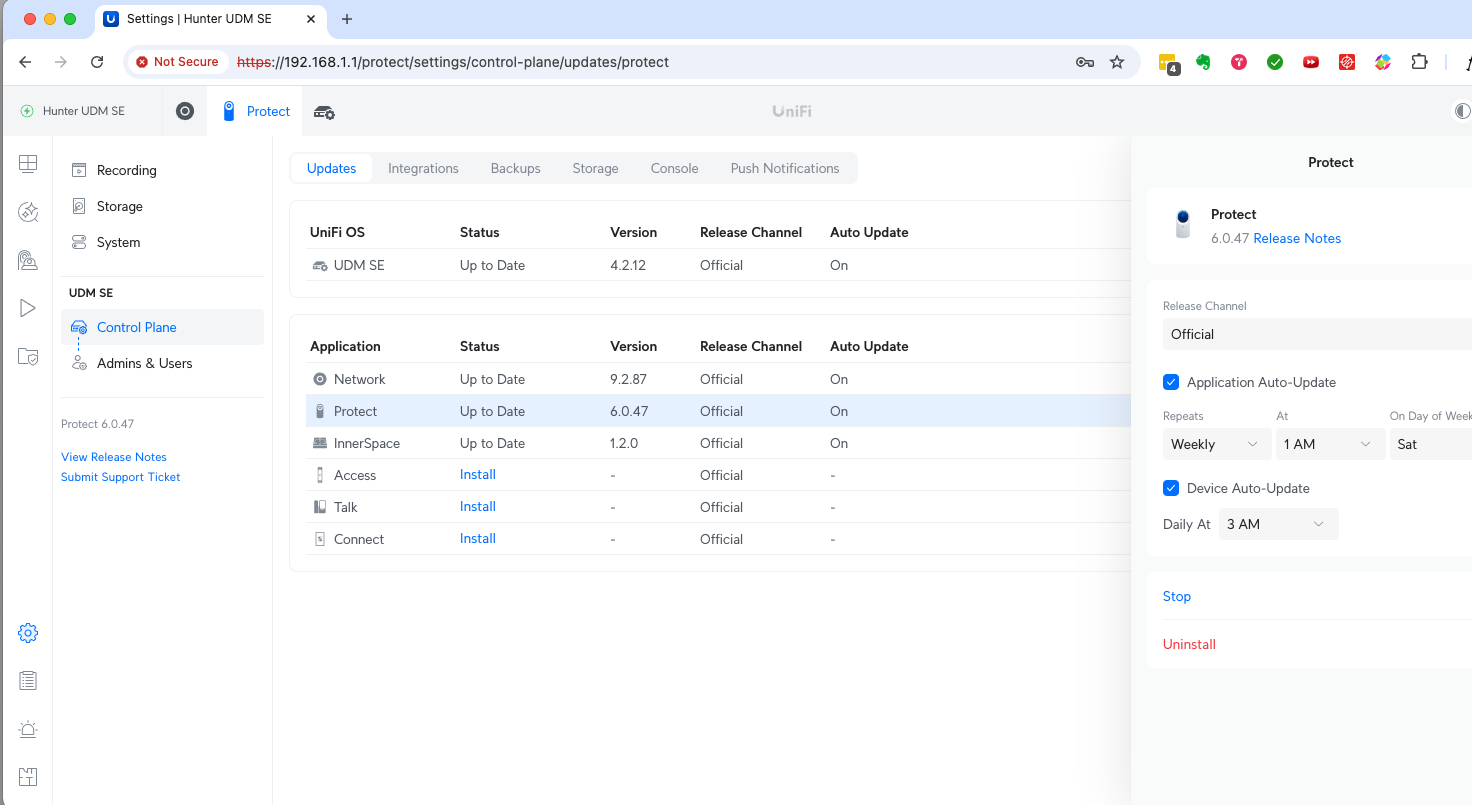
Task: Open a new browser tab
Action: click(x=347, y=19)
